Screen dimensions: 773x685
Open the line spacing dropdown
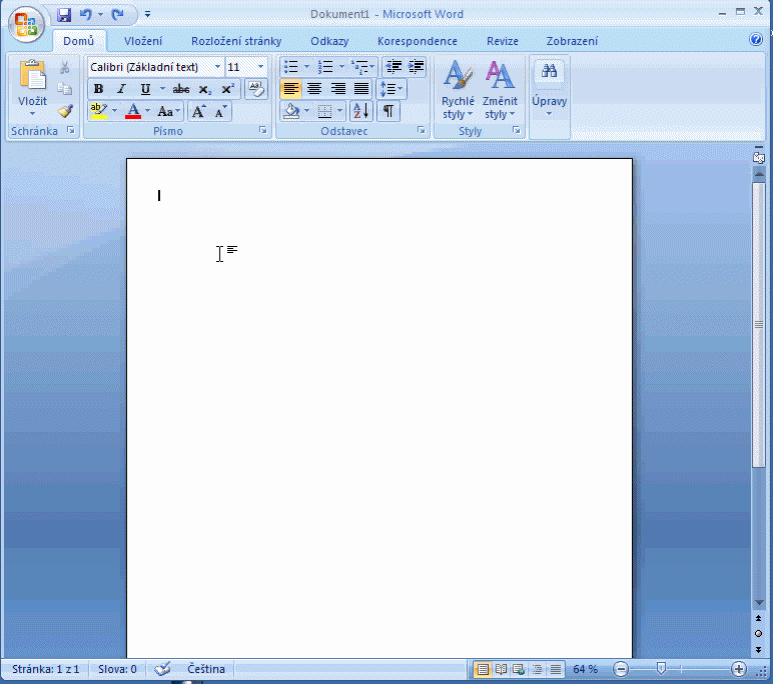coord(391,89)
